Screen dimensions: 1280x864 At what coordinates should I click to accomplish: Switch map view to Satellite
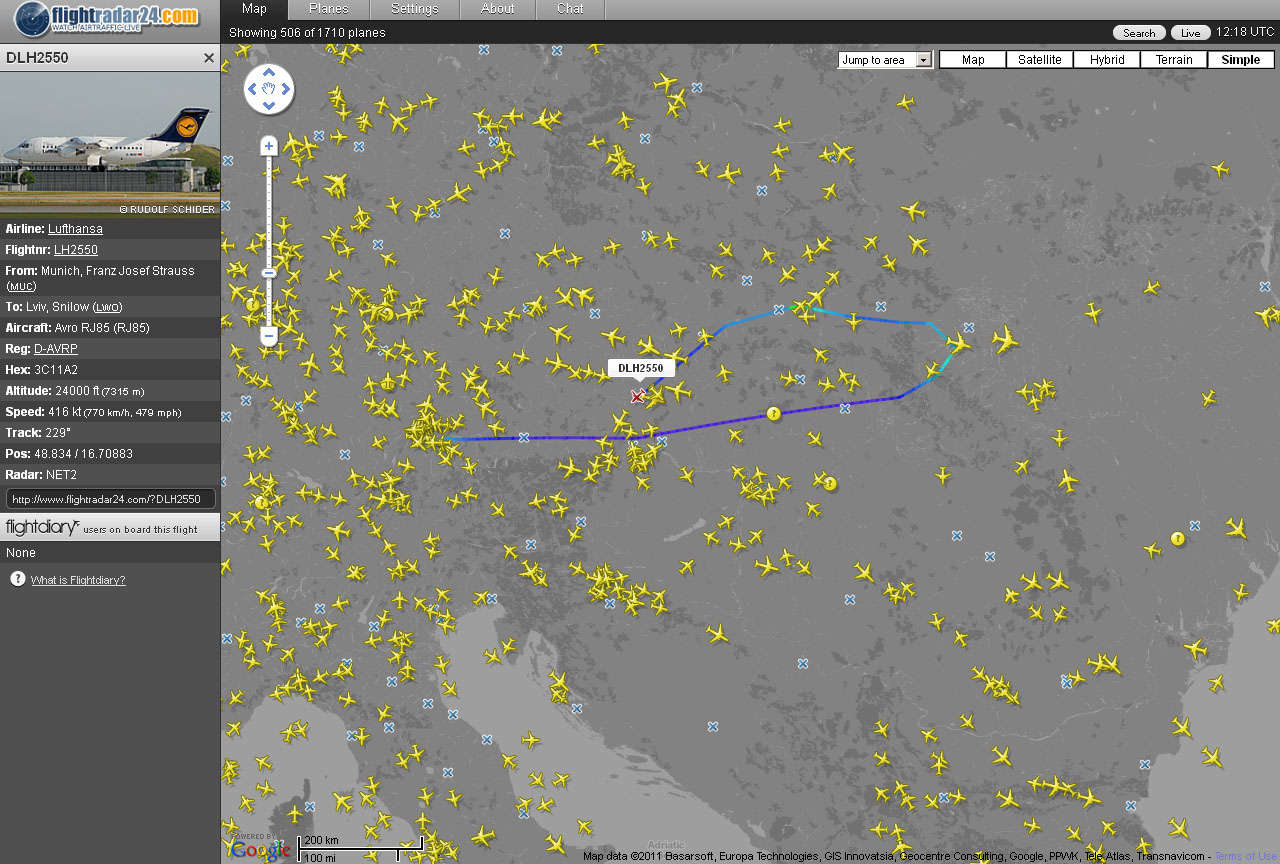click(1039, 60)
